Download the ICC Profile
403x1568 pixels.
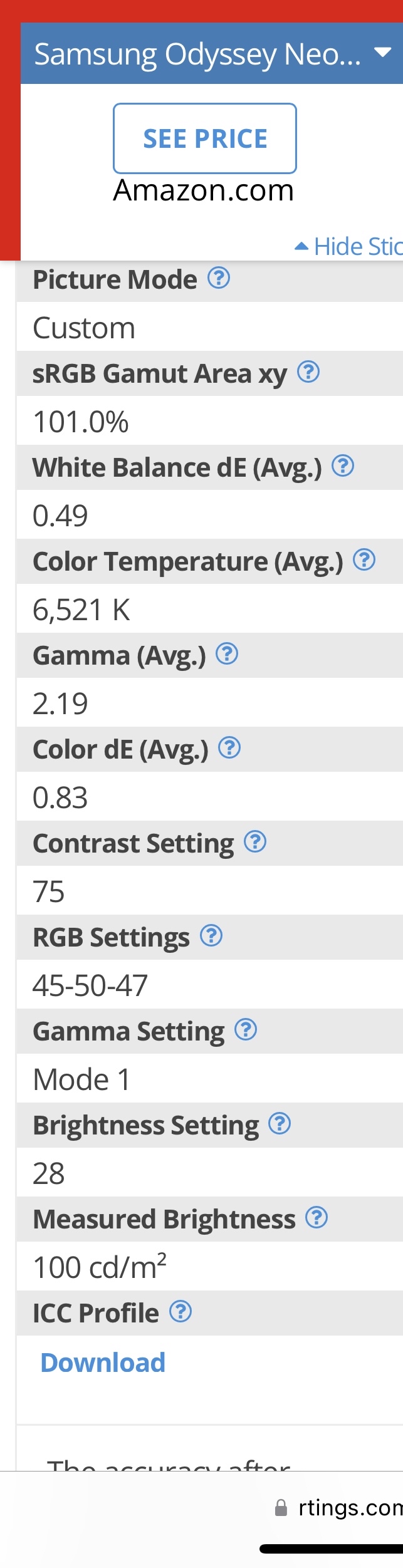(103, 1363)
